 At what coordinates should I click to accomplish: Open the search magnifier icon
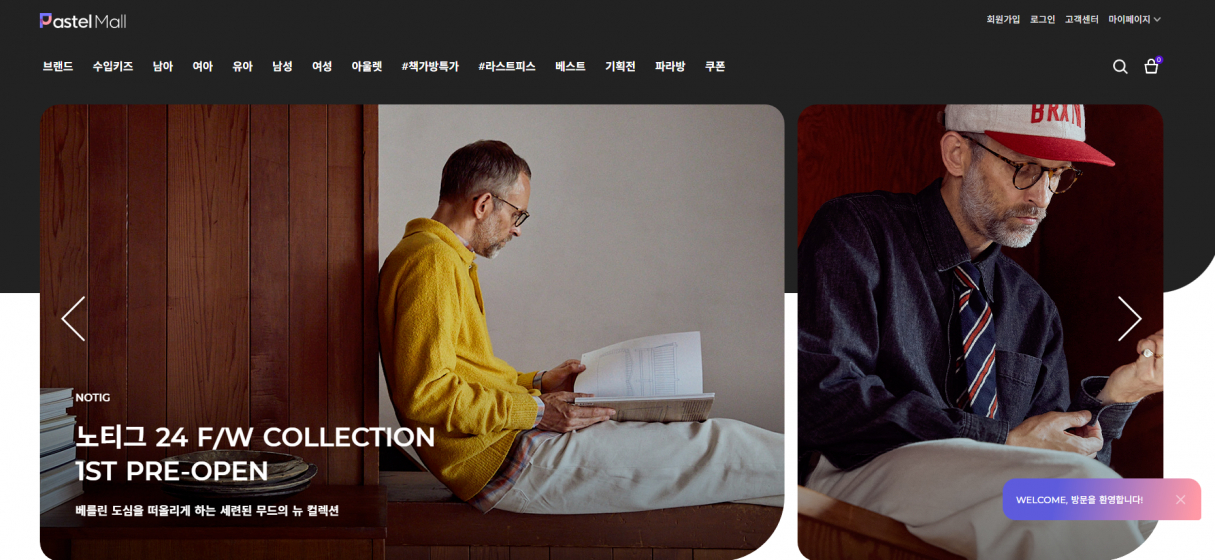[x=1120, y=66]
